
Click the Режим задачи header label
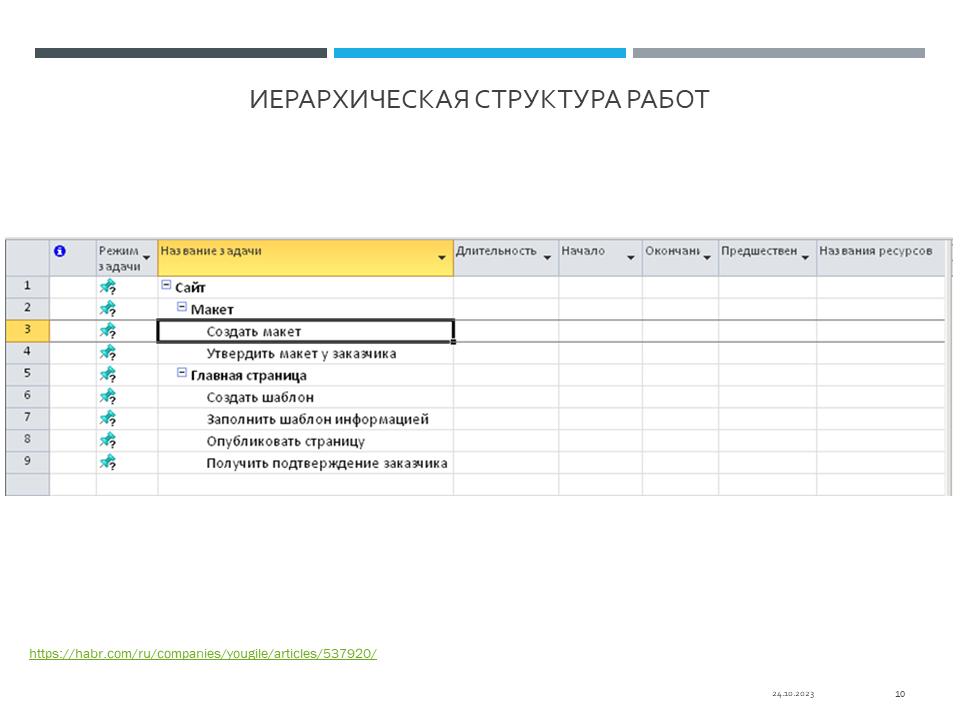(119, 258)
